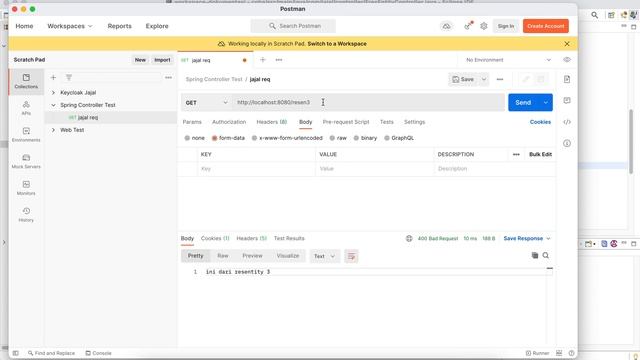Switch response view to Raw
This screenshot has height=360, width=640.
point(222,256)
